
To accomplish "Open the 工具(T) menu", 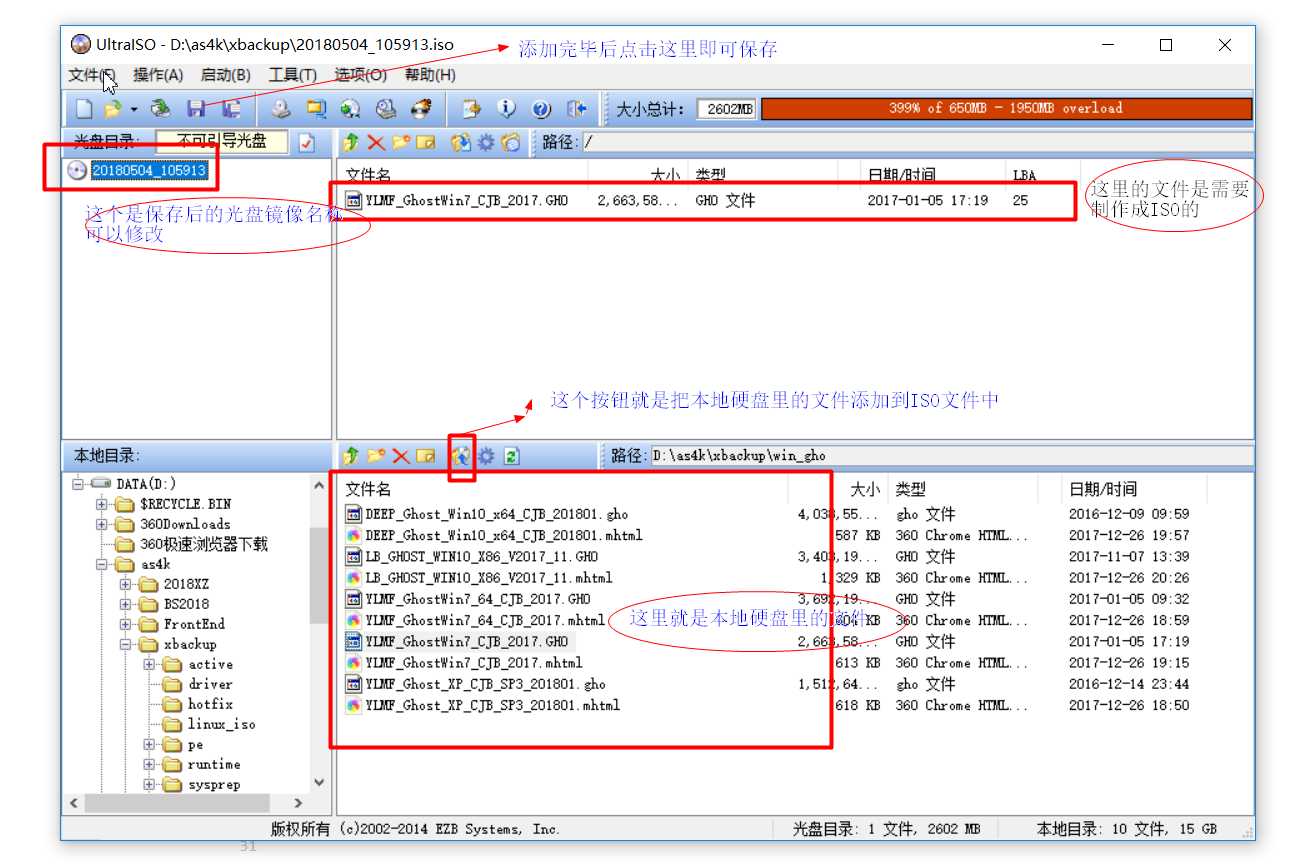I will (292, 75).
